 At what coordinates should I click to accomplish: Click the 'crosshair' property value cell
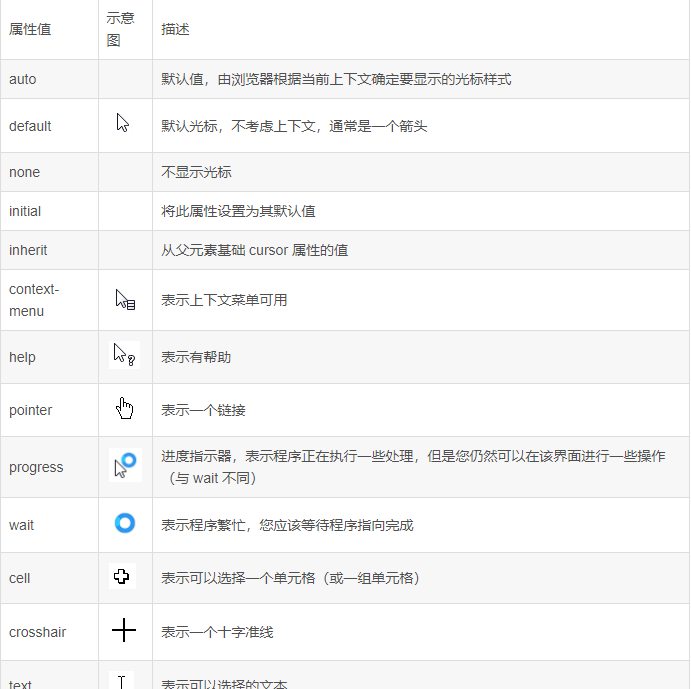49,632
